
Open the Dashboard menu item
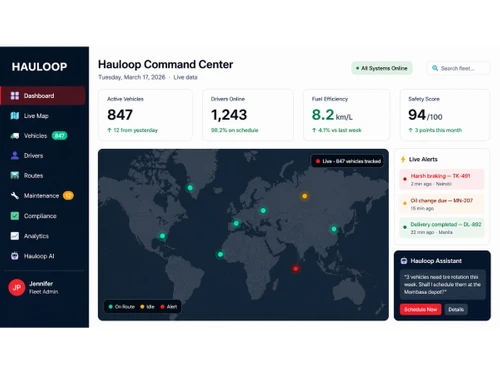43,96
